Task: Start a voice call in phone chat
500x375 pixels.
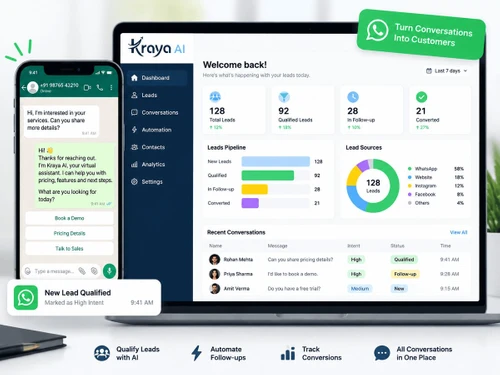Action: [x=100, y=87]
